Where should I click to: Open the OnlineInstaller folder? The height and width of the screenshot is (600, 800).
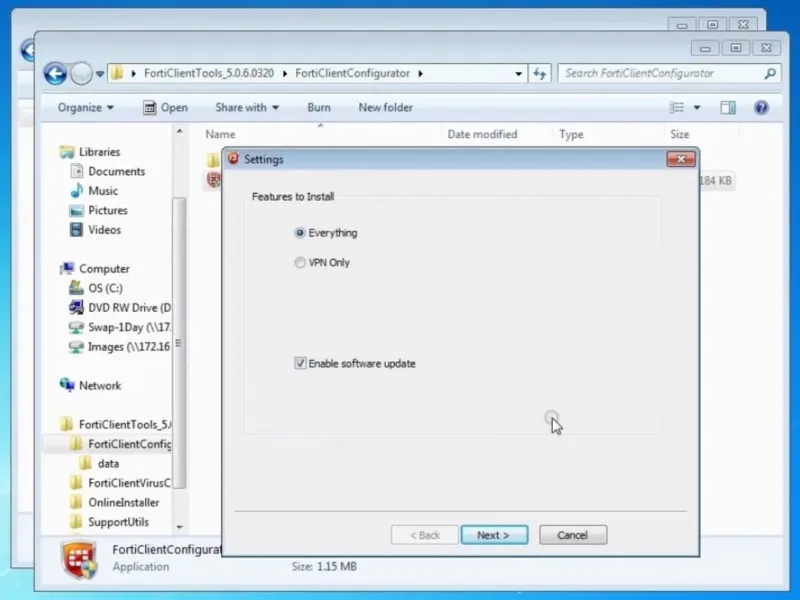point(123,503)
